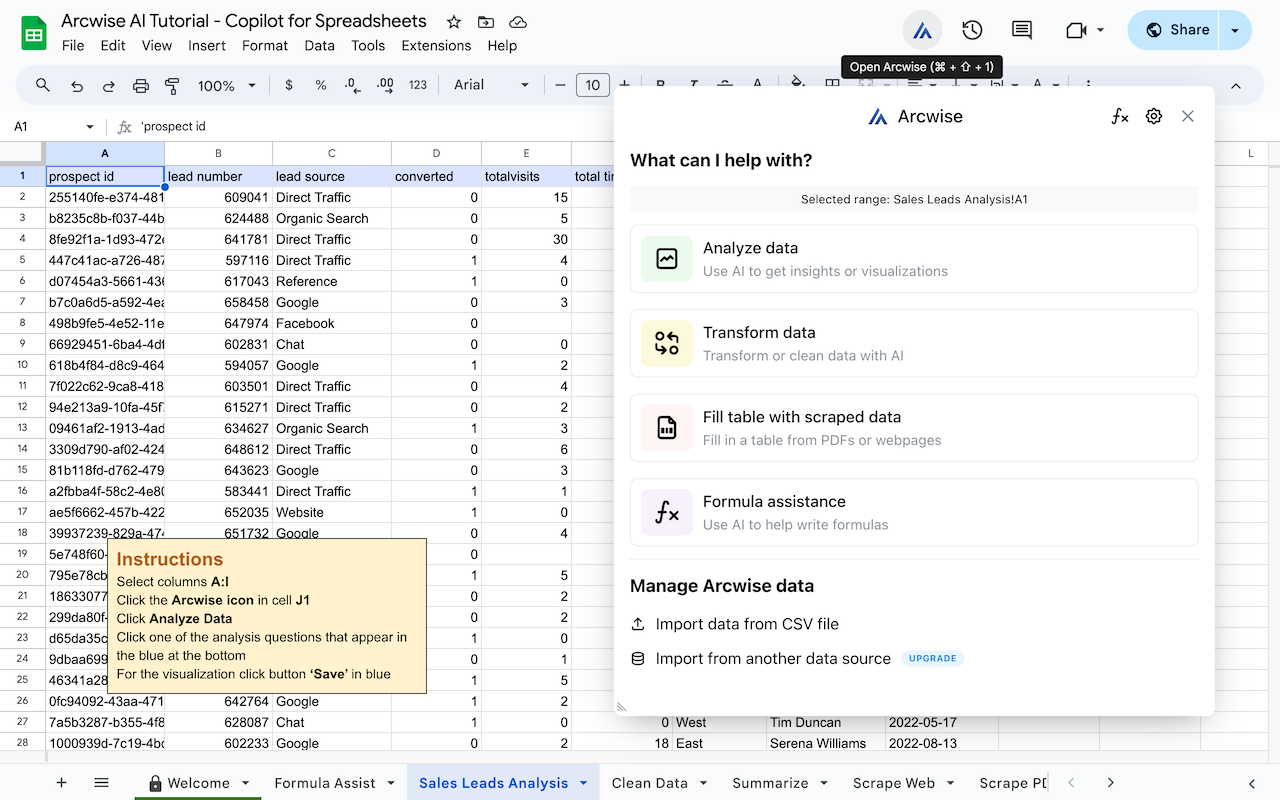Select column C header

pyautogui.click(x=331, y=153)
